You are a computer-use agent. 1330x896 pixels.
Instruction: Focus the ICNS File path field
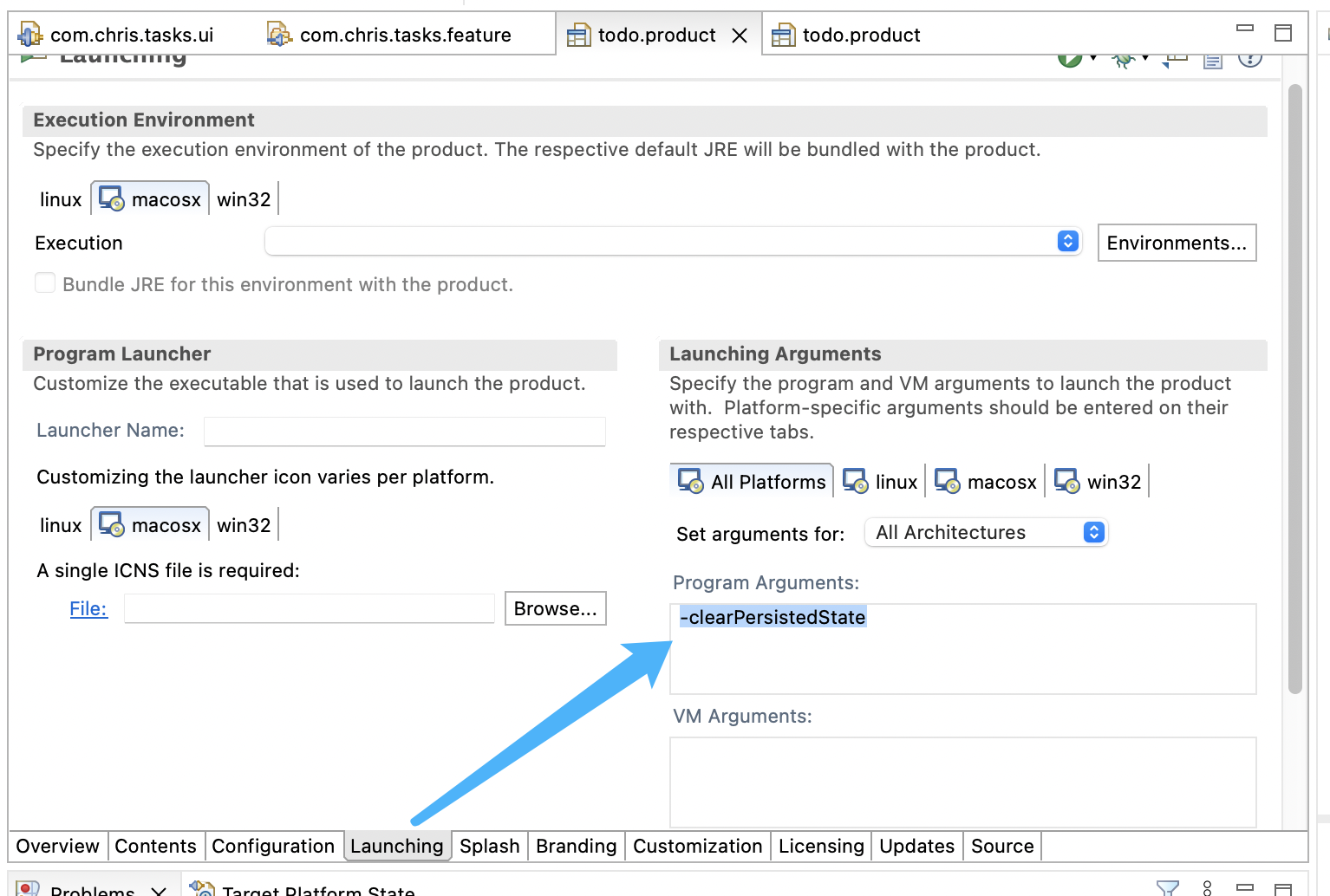[310, 608]
